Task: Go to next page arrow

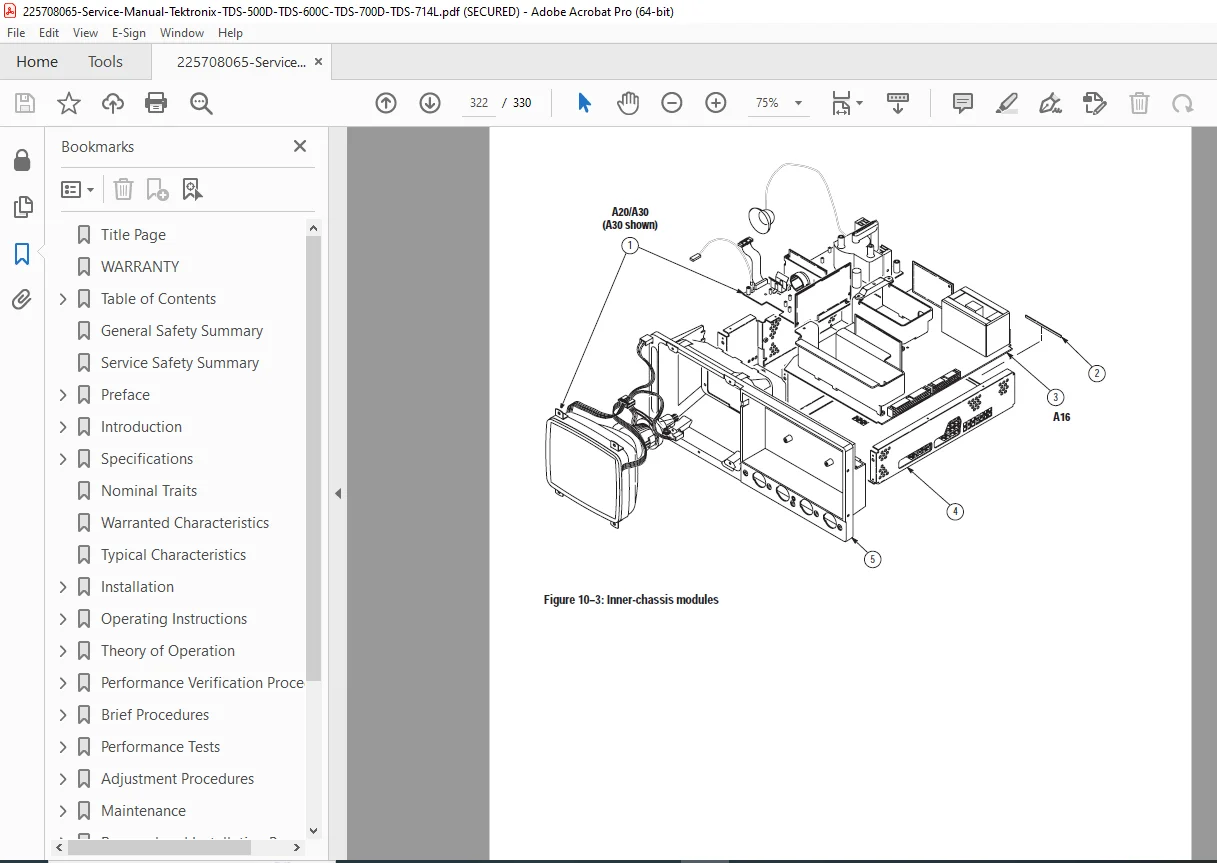Action: click(x=430, y=103)
